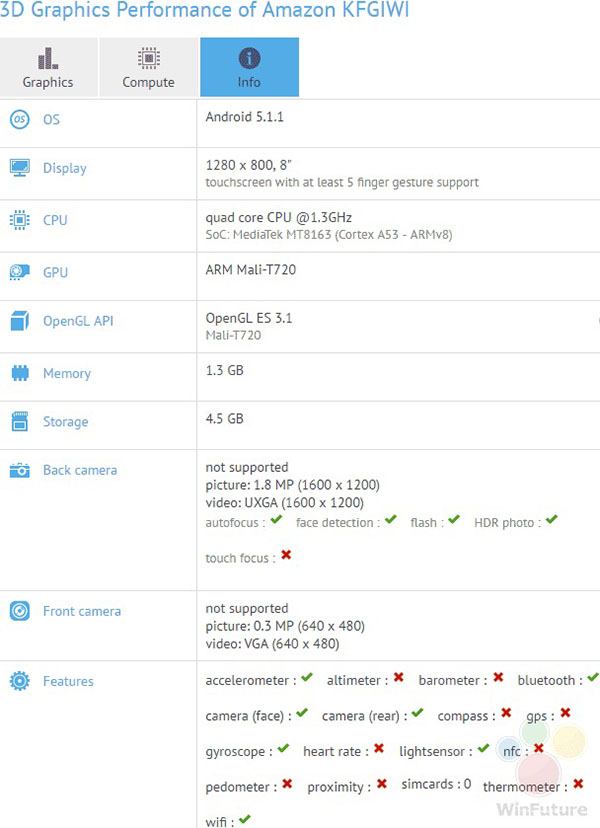The image size is (600, 828).
Task: Click the Features gear icon
Action: coord(20,681)
